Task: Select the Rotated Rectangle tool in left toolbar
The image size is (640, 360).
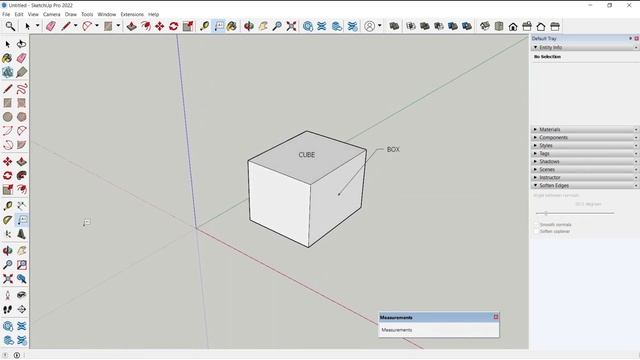Action: 22,103
